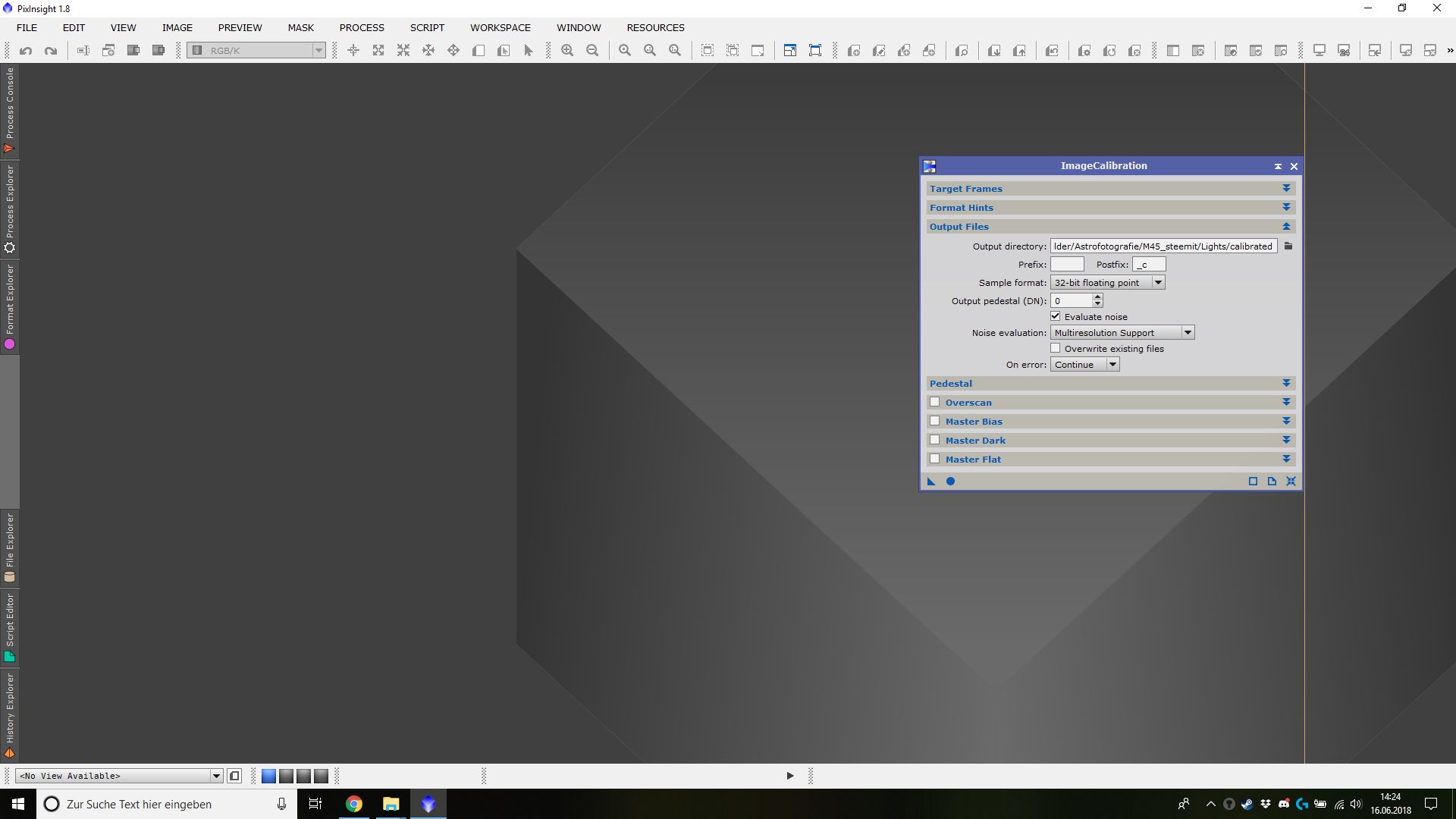Enable the Master Flat checkbox
1456x819 pixels.
(x=935, y=459)
